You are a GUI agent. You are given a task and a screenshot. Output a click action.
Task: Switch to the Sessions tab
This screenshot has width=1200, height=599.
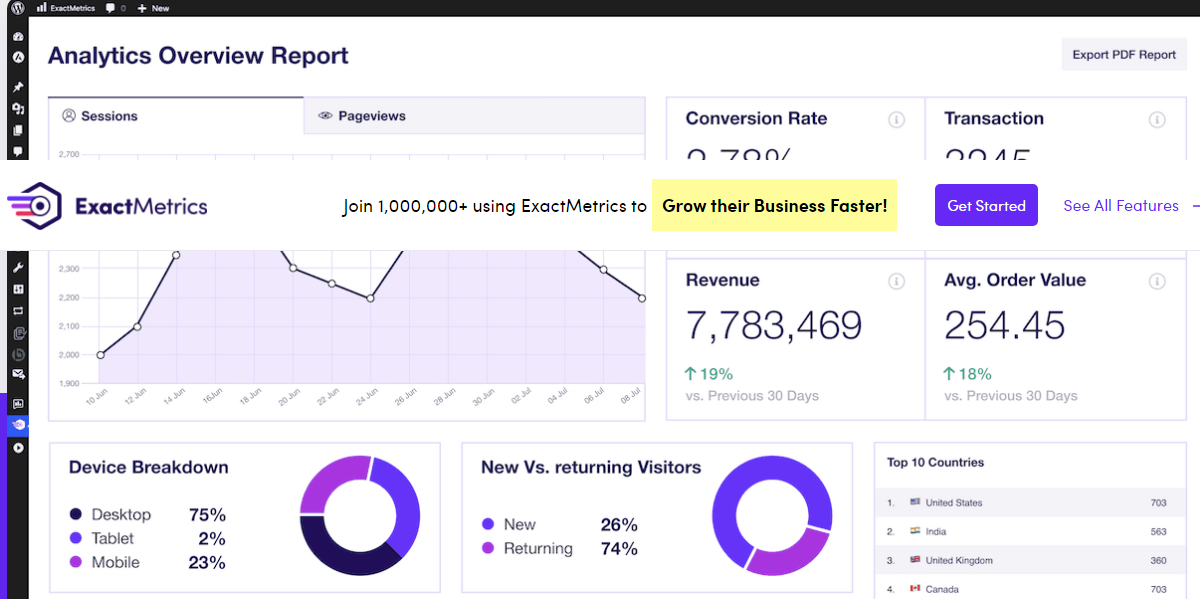coord(176,116)
